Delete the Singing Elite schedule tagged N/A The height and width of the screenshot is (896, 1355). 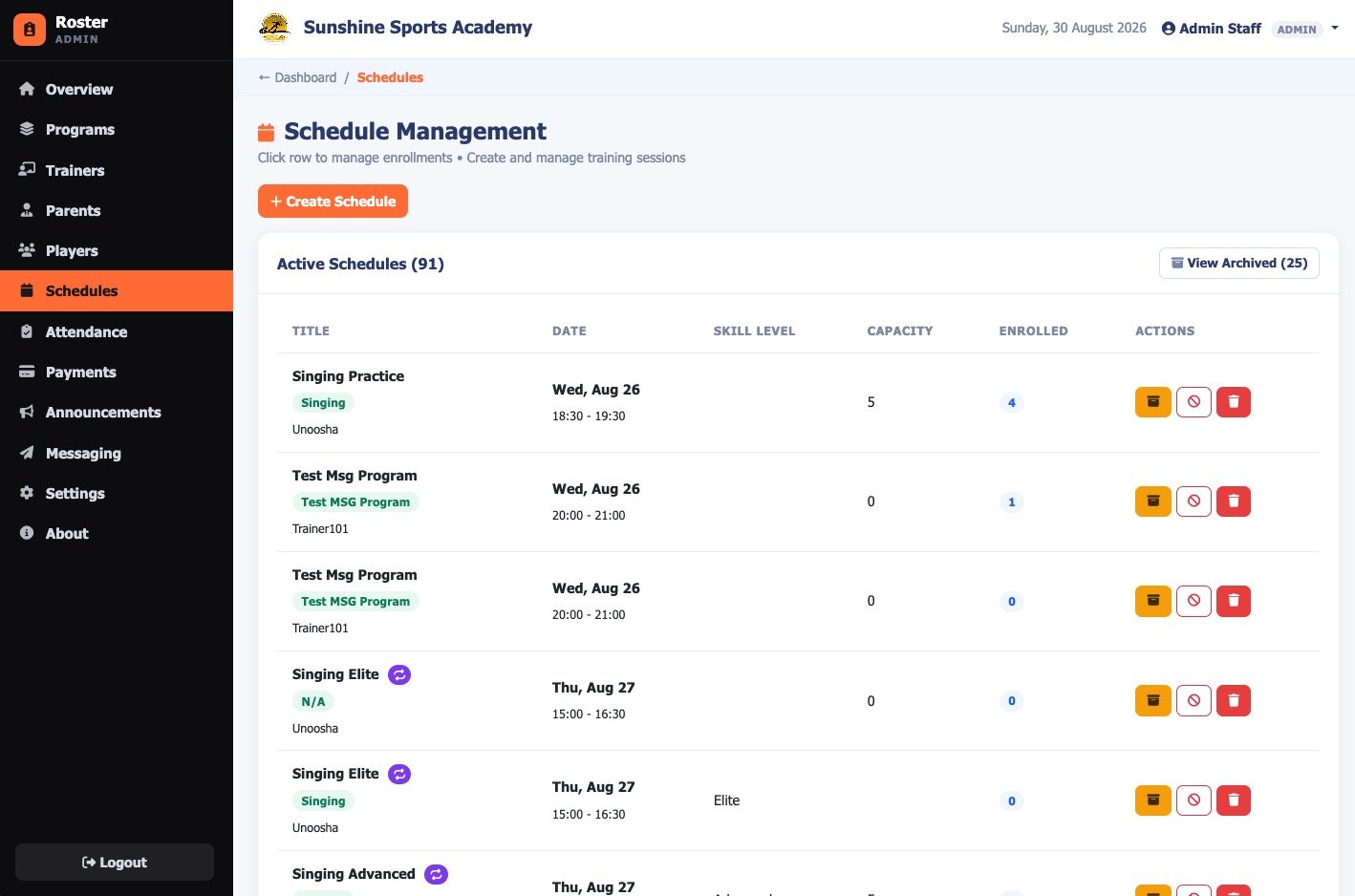[1234, 701]
